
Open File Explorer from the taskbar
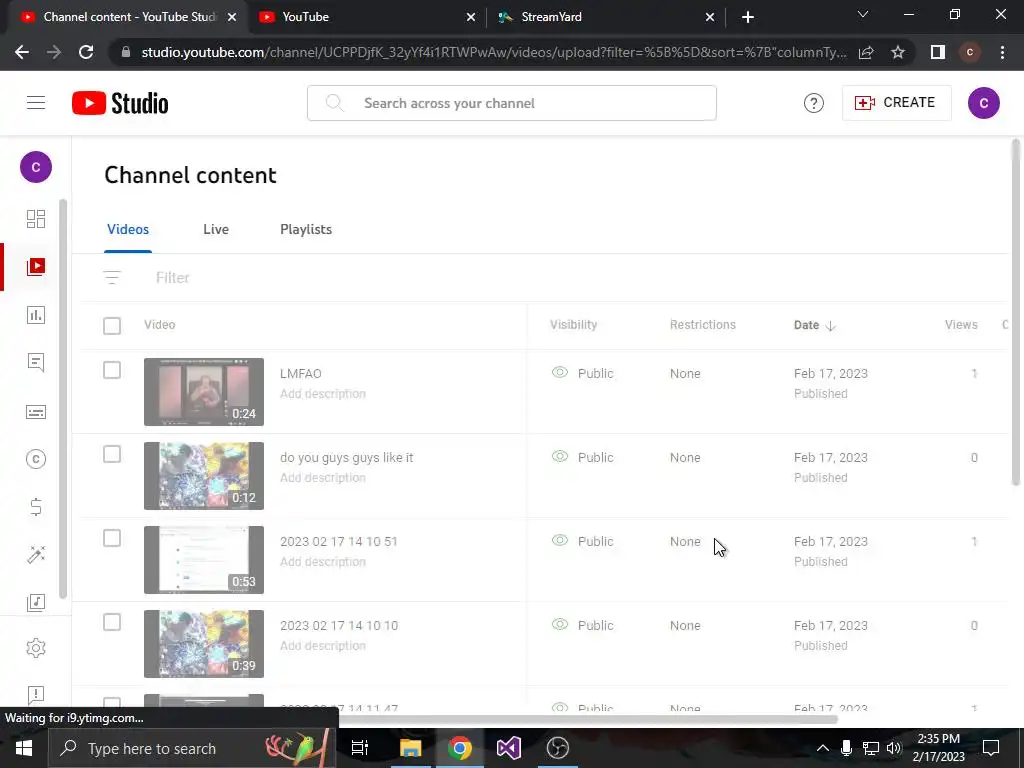[411, 748]
